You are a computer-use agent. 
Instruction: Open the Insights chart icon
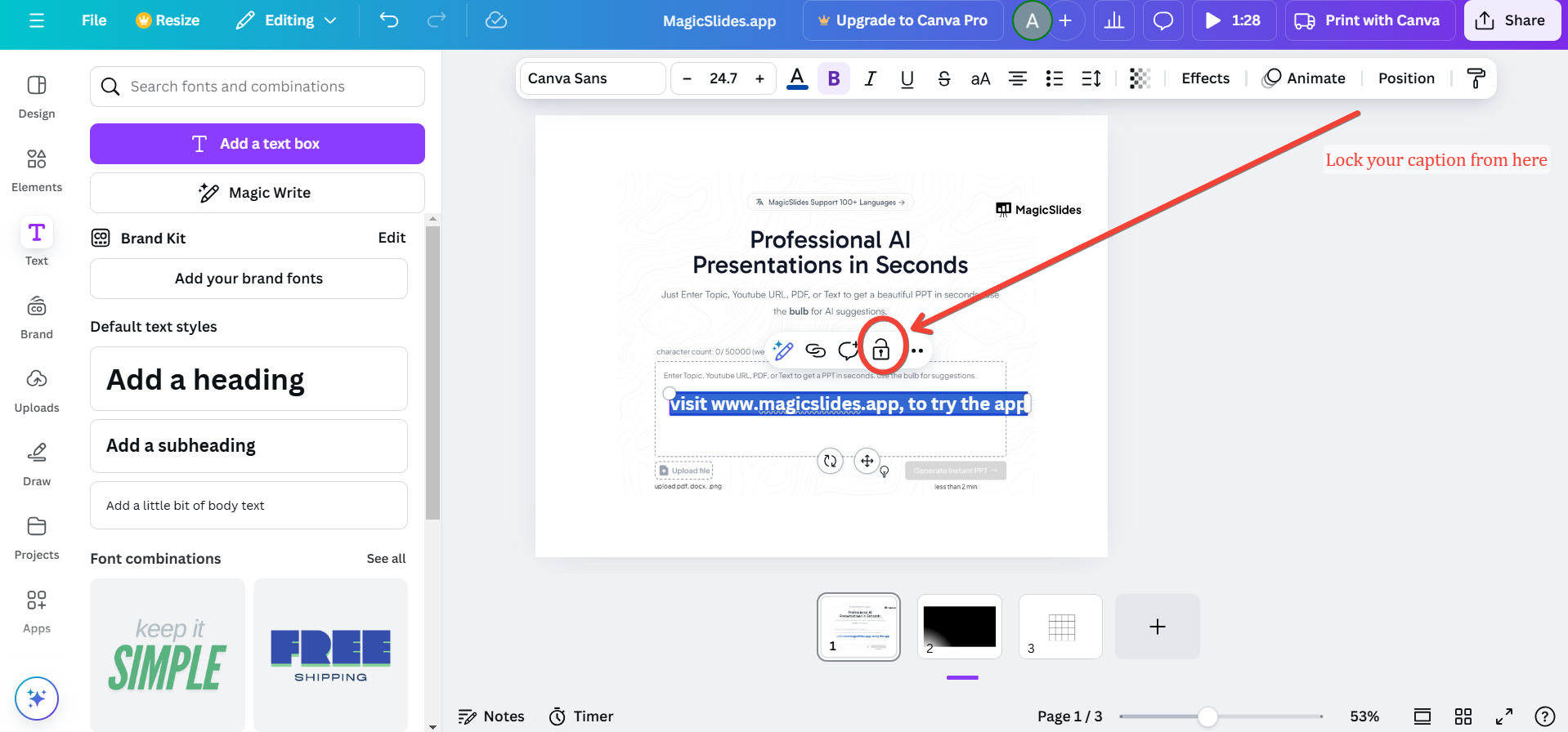pos(1114,20)
